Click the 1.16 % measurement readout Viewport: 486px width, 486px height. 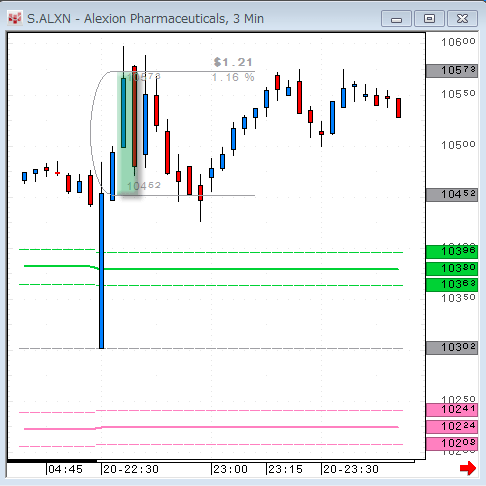tap(233, 78)
